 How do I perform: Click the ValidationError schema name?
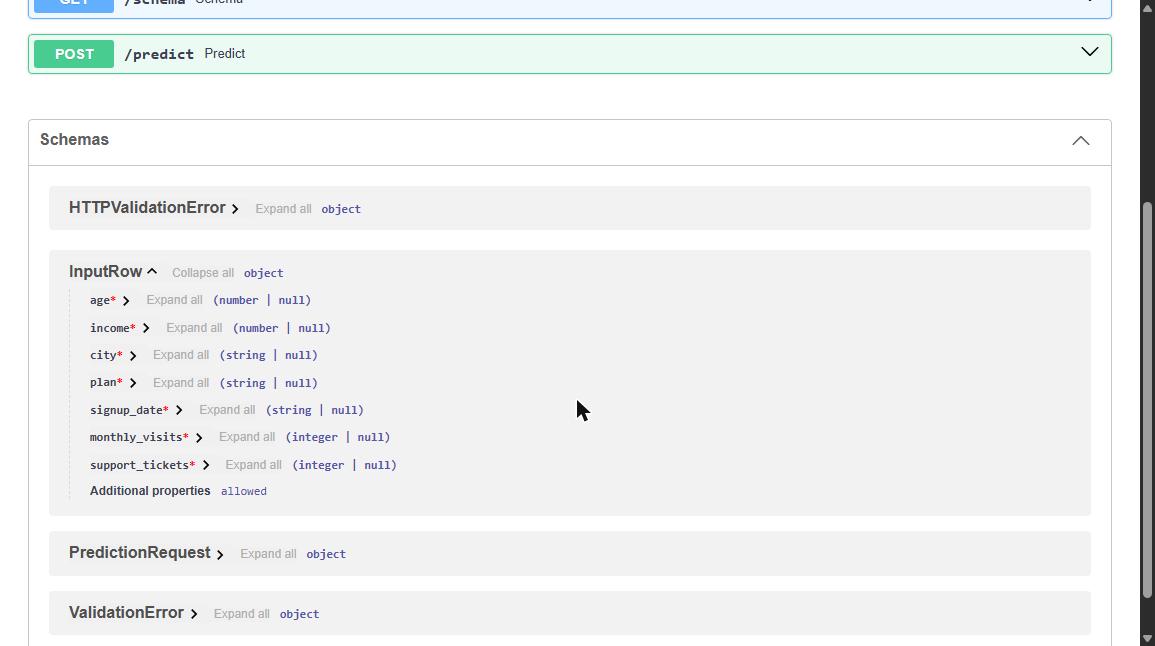126,612
